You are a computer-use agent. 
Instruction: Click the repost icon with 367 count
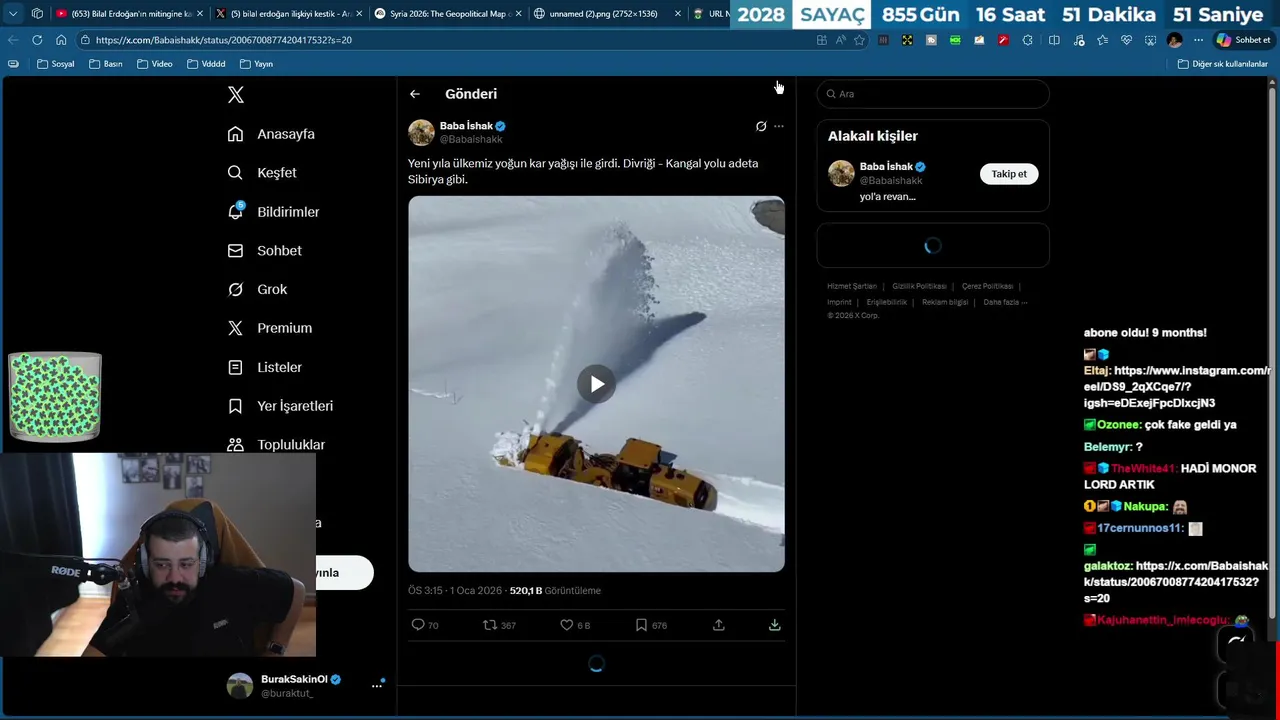tap(499, 625)
